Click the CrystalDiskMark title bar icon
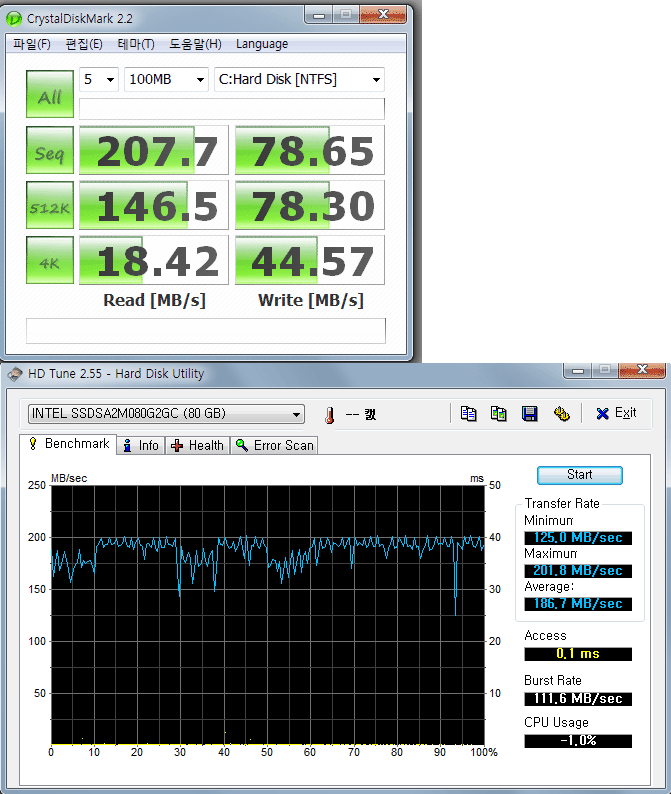Image resolution: width=671 pixels, height=794 pixels. coord(14,19)
